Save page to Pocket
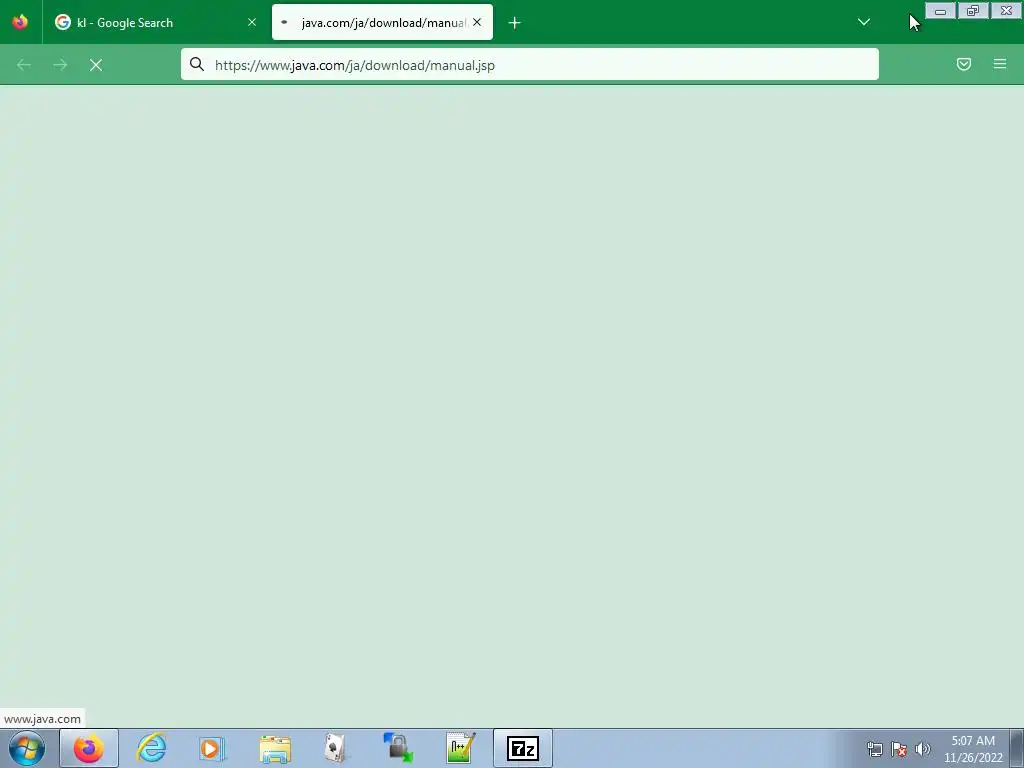Image resolution: width=1024 pixels, height=768 pixels. (963, 64)
